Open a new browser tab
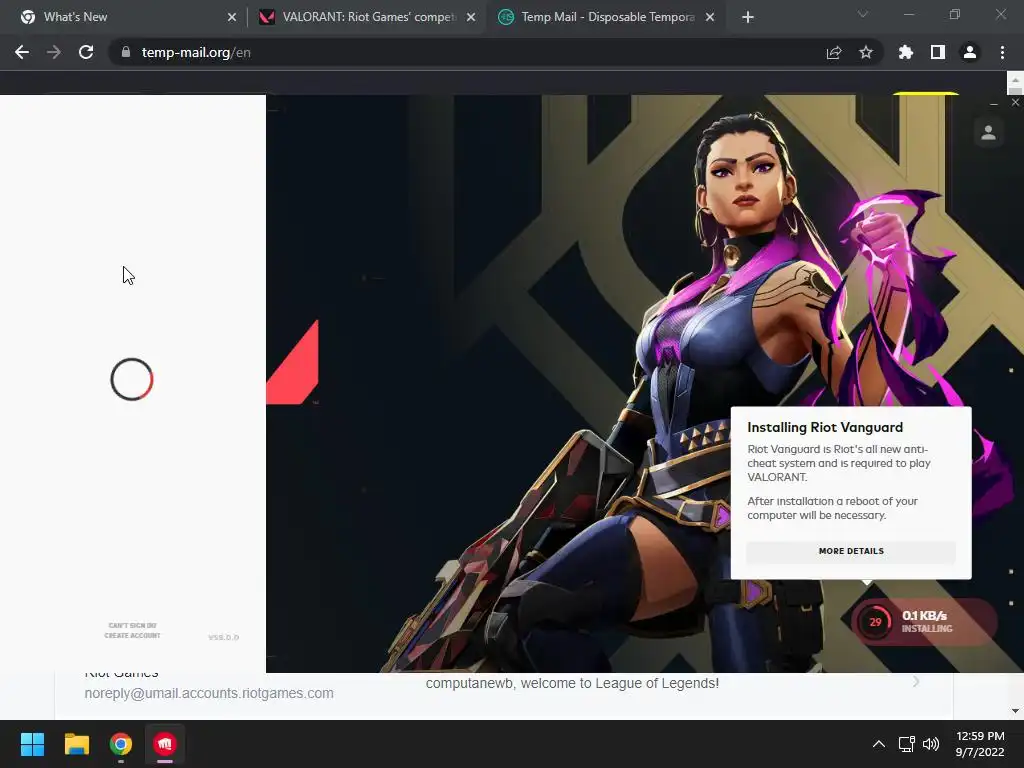Screen dimensions: 1024x768 [x=748, y=17]
